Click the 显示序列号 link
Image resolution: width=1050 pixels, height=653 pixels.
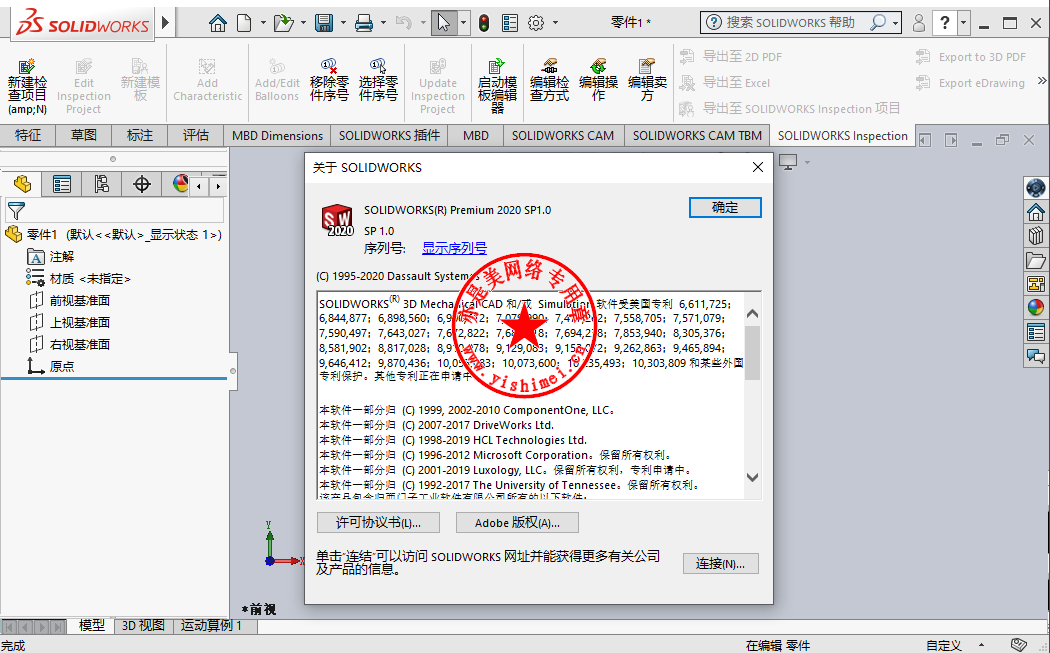click(454, 248)
